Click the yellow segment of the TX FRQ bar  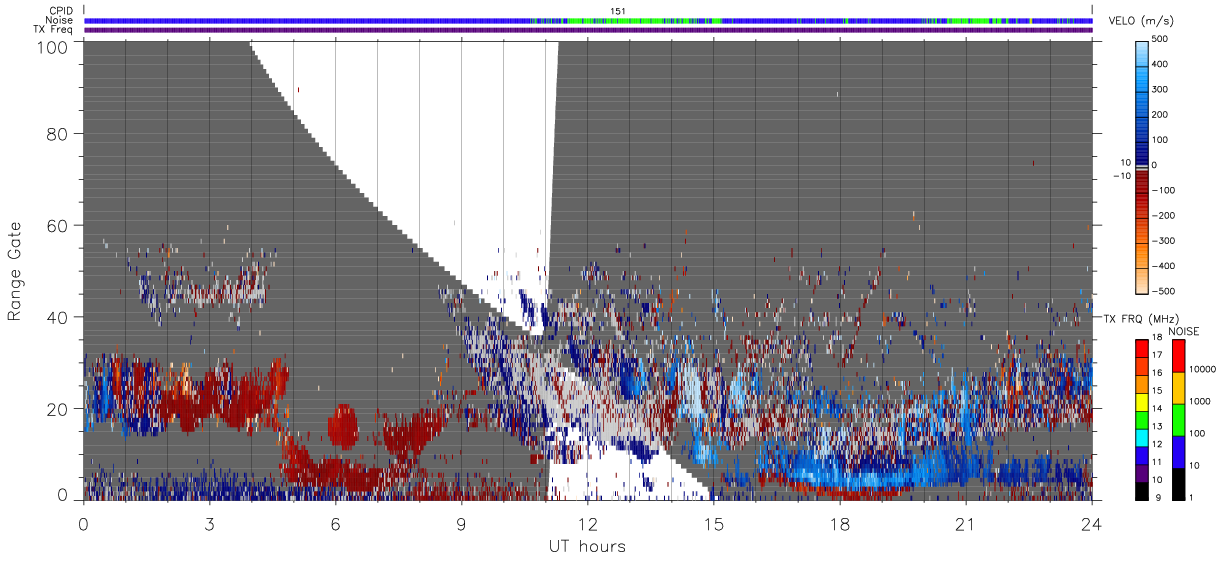[1141, 402]
